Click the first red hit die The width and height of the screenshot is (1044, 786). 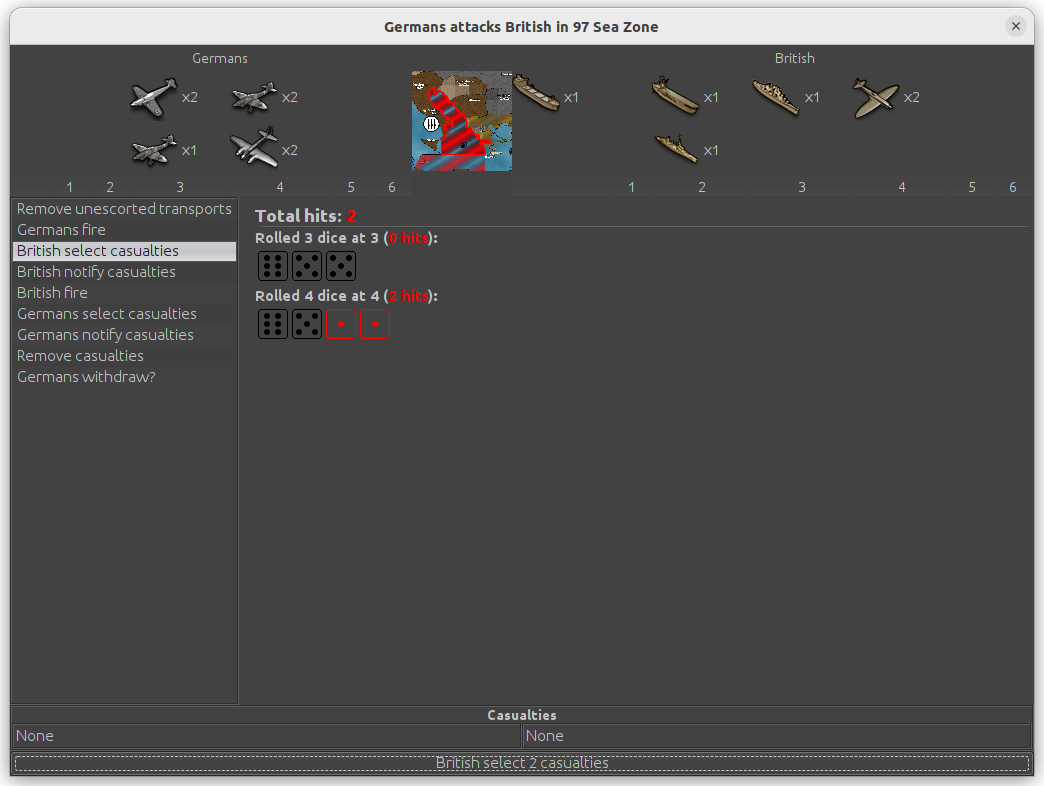pyautogui.click(x=341, y=324)
